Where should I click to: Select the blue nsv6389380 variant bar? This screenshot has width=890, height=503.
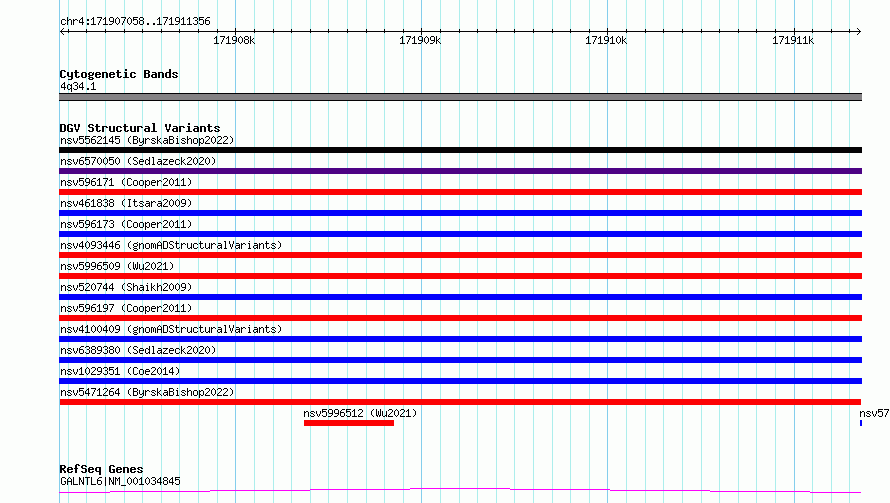pyautogui.click(x=460, y=360)
